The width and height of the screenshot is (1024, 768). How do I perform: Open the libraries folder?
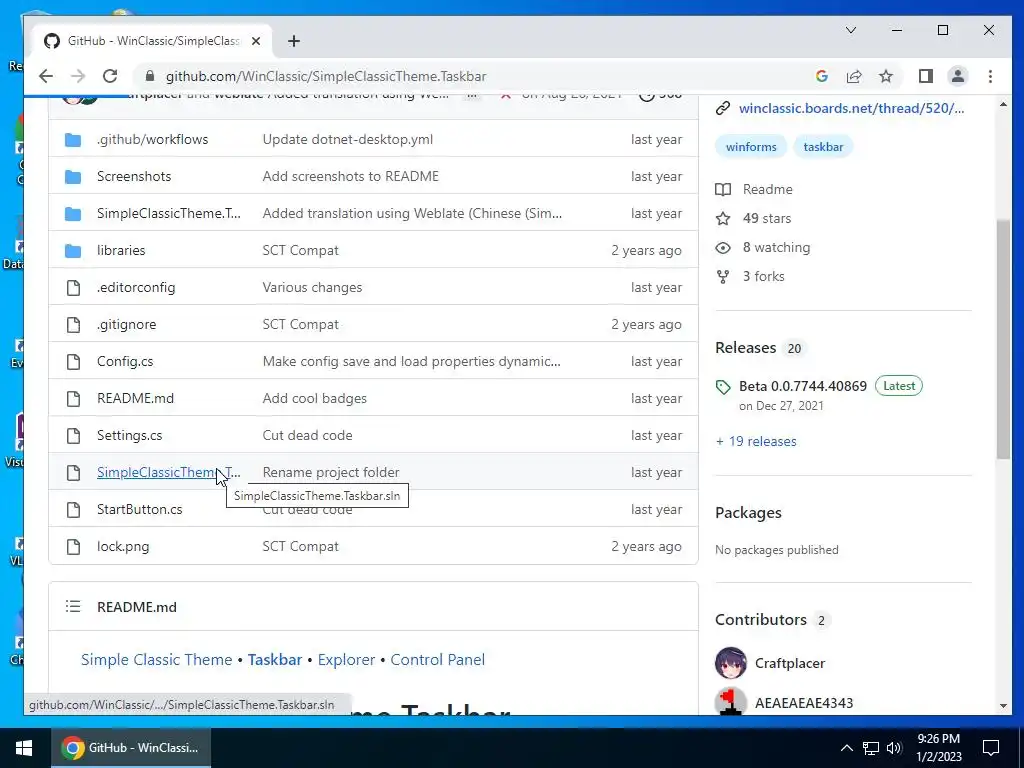pyautogui.click(x=121, y=250)
